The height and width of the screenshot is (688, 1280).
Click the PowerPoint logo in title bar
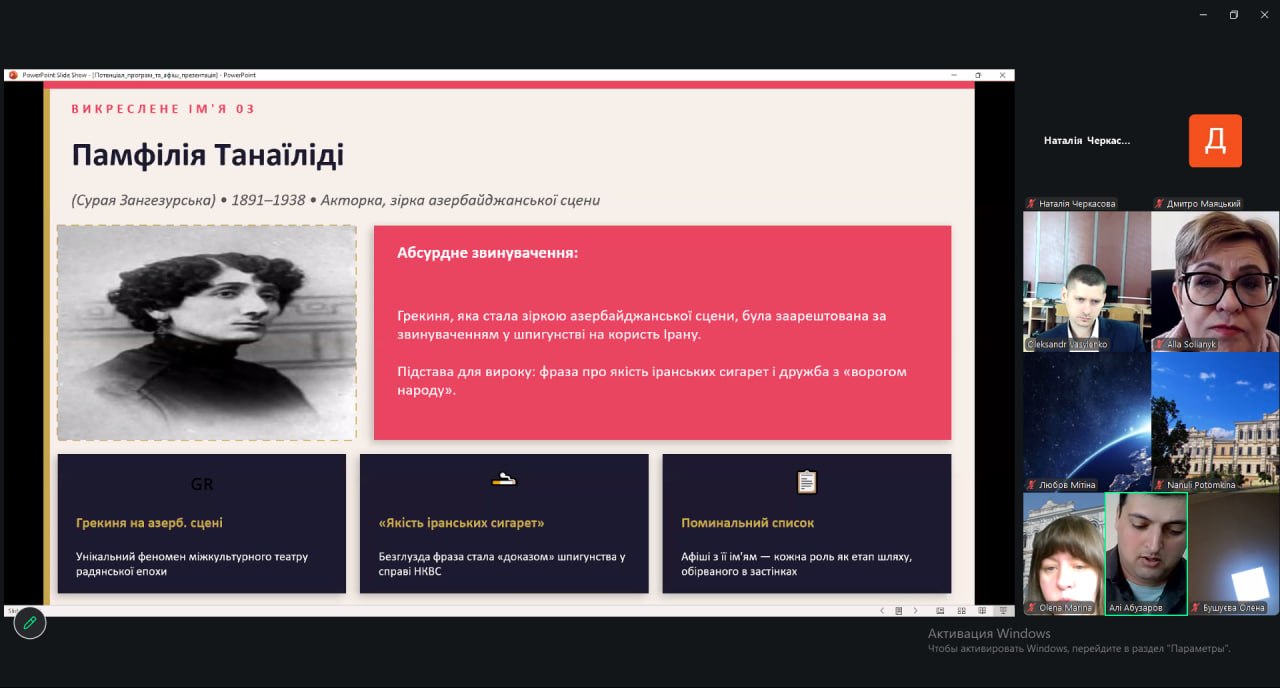pyautogui.click(x=13, y=75)
